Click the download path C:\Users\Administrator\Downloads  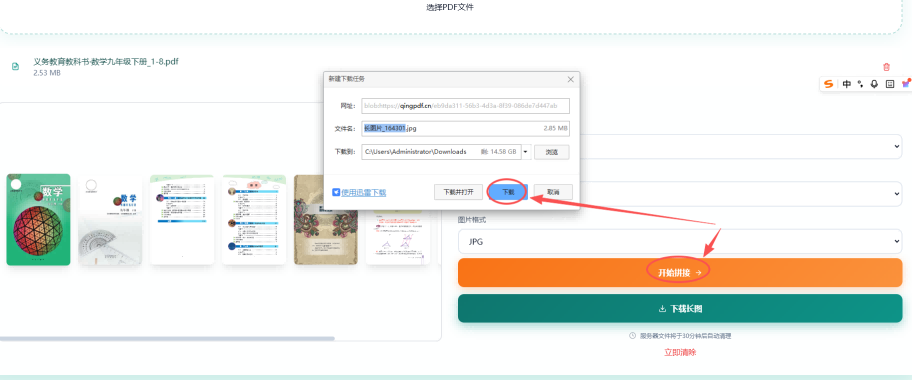pos(416,152)
